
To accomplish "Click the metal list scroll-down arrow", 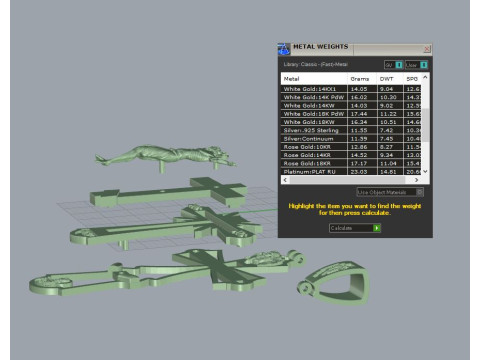I will (x=425, y=171).
